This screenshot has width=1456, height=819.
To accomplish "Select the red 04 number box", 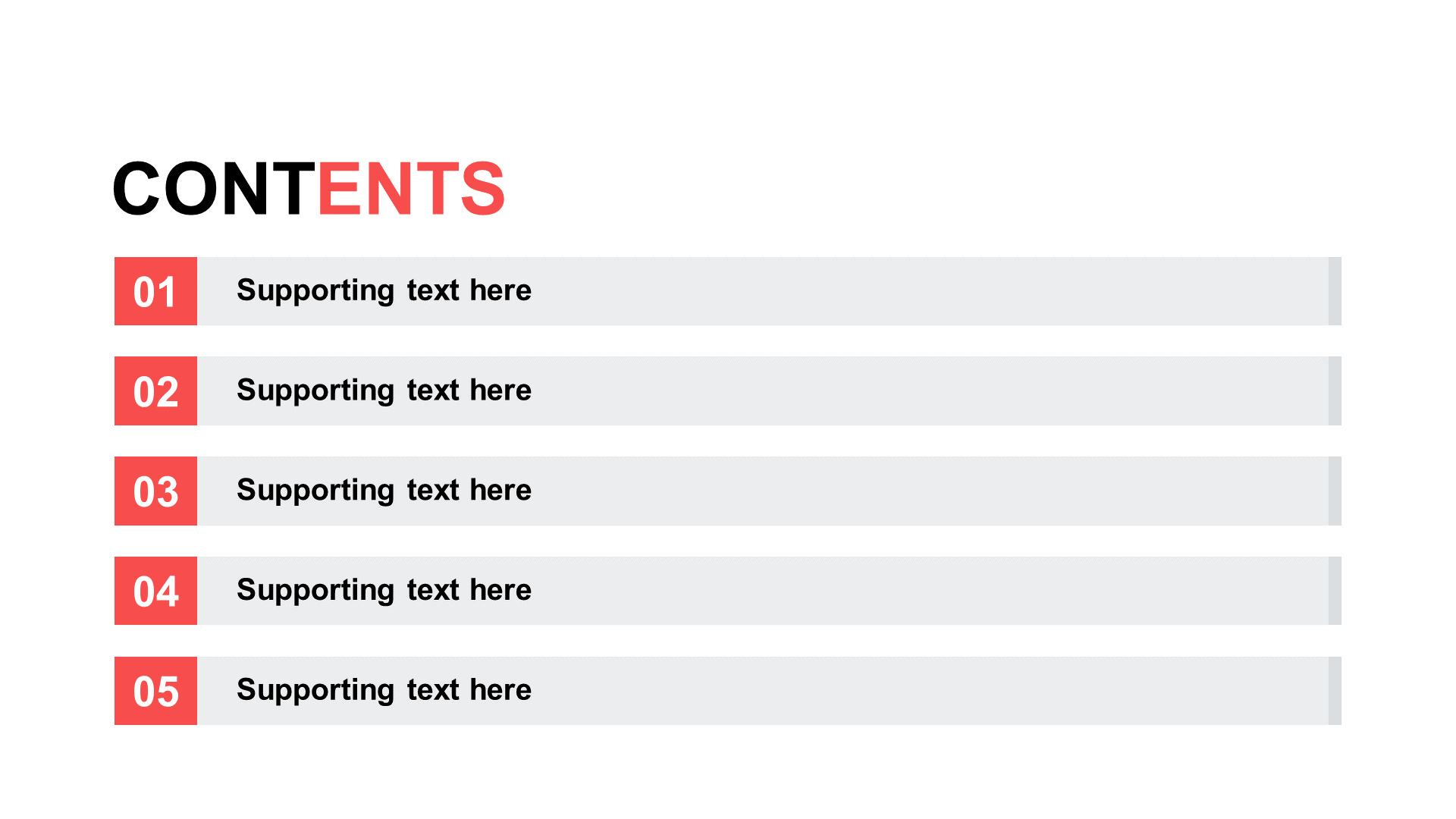I will pos(155,591).
